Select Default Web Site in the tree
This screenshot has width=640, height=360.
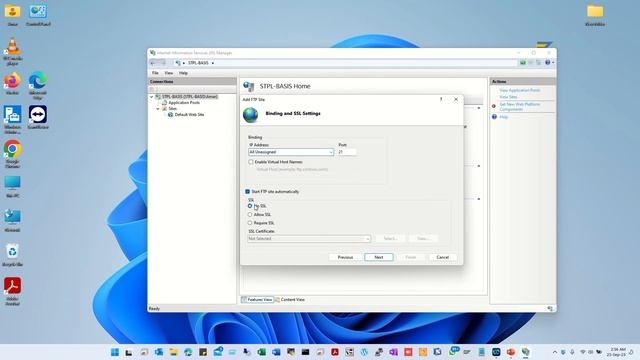[189, 115]
